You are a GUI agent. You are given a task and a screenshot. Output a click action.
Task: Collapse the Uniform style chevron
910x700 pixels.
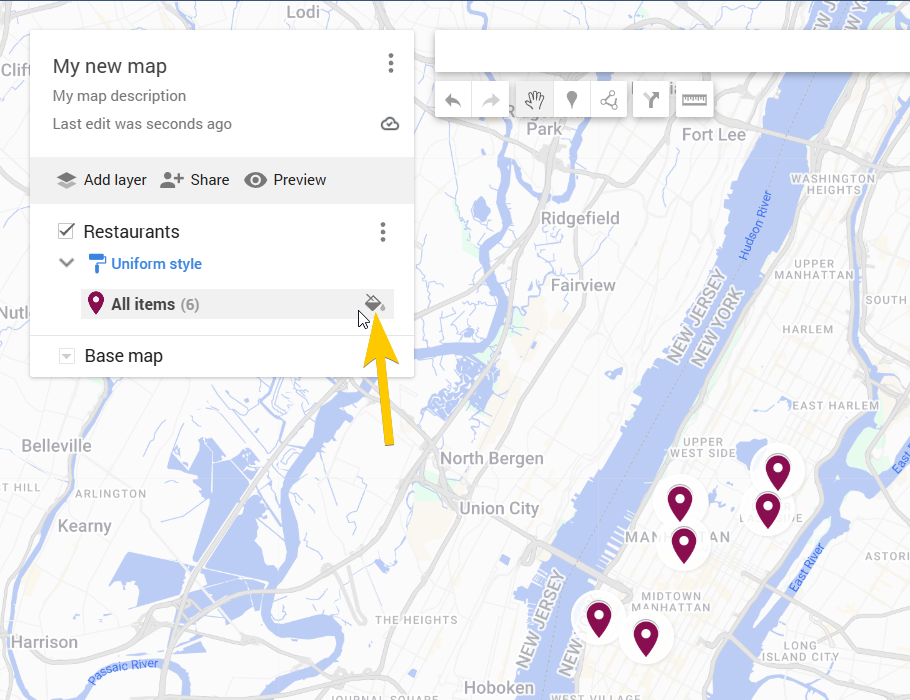tap(67, 263)
